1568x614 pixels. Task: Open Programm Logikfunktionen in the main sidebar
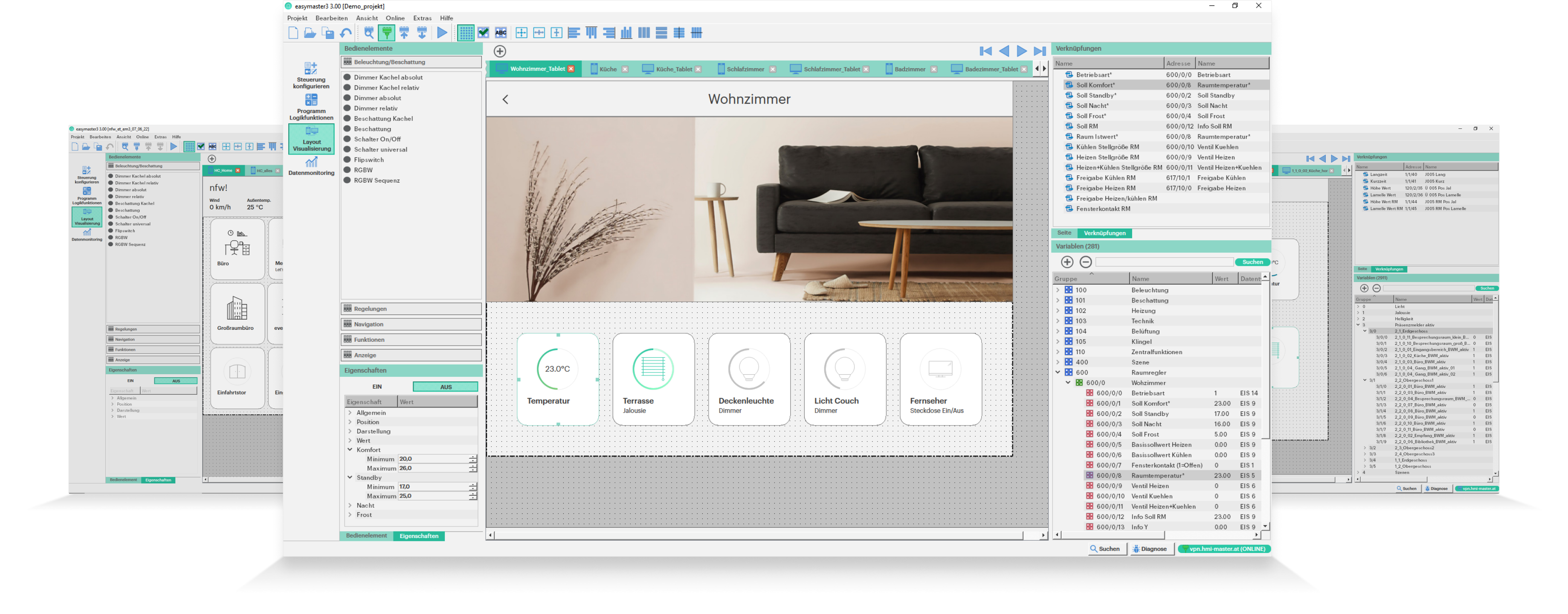(311, 107)
